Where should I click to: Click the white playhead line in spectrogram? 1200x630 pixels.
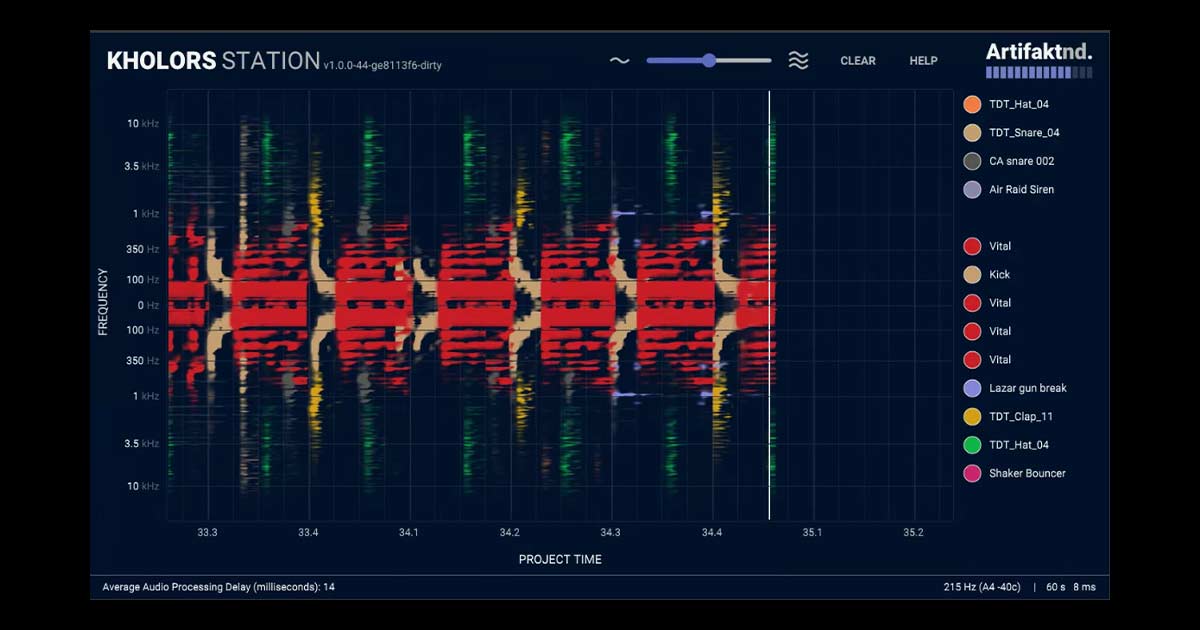point(769,305)
